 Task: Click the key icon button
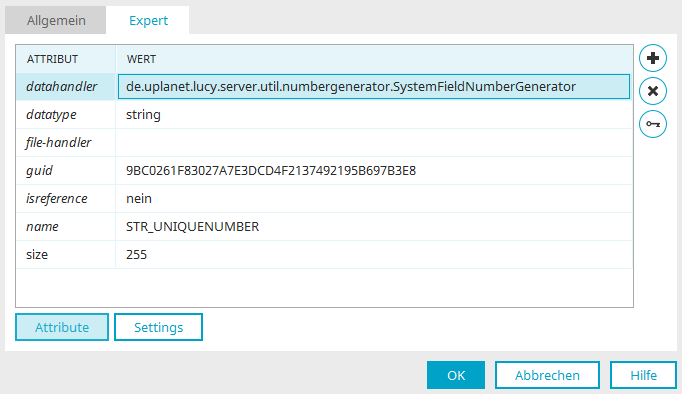point(652,124)
